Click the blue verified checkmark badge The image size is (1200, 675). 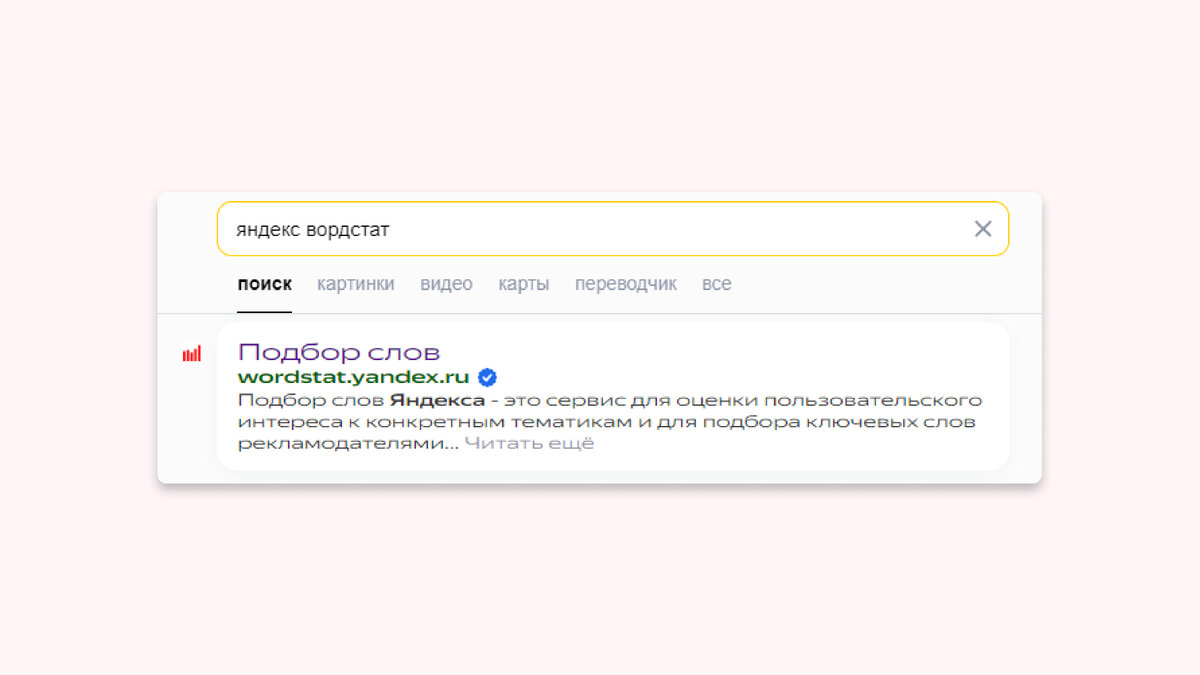tap(488, 377)
